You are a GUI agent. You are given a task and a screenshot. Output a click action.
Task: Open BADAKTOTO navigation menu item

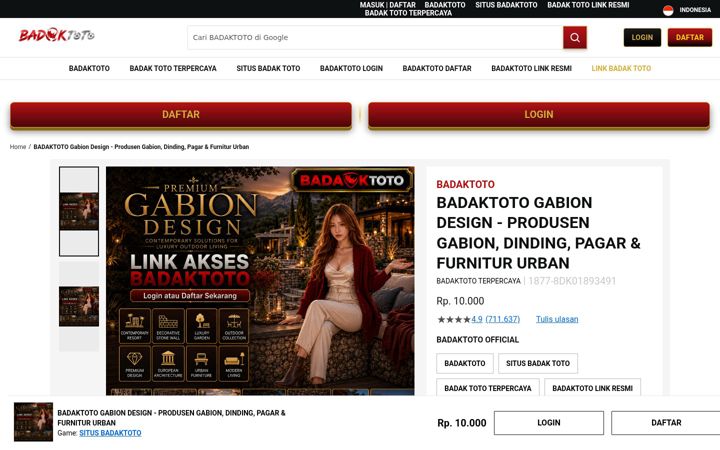click(x=89, y=68)
